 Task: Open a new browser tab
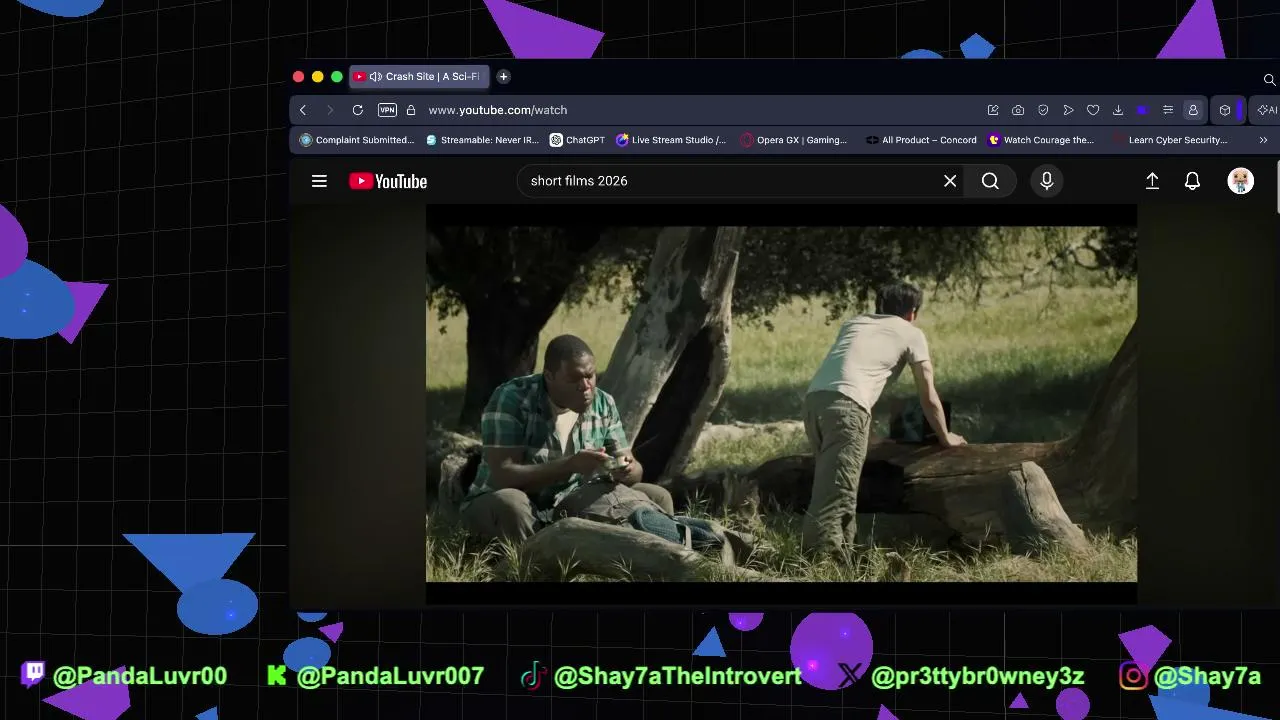[x=503, y=77]
